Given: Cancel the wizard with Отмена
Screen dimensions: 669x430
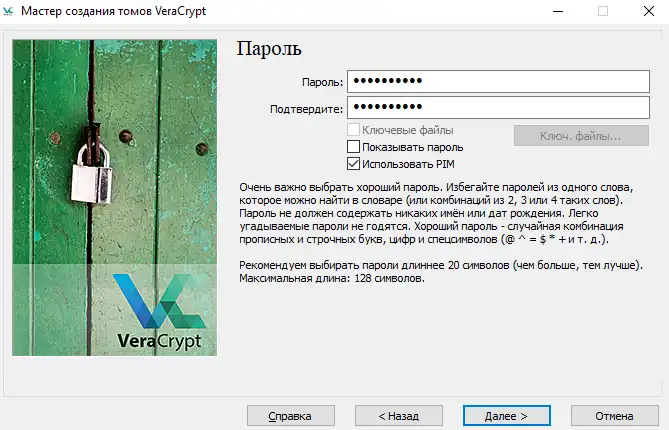Looking at the screenshot, I should [613, 414].
